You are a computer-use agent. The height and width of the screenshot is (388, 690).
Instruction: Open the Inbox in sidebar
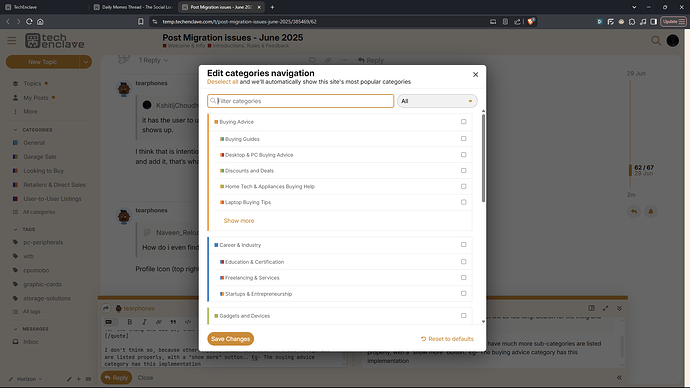point(30,342)
